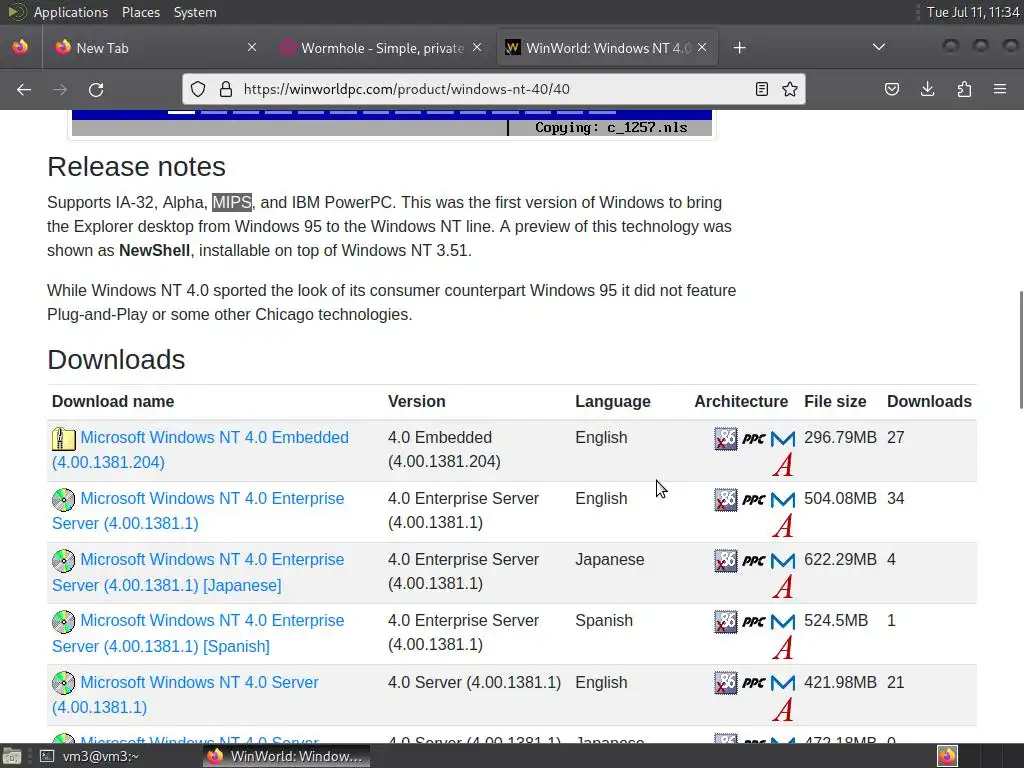Click Firefox workspace icon in bottom-right panel
Image resolution: width=1024 pixels, height=768 pixels.
947,756
